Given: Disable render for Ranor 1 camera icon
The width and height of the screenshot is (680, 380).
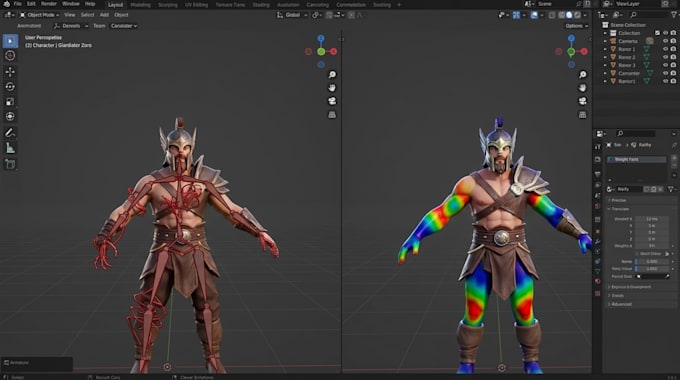Looking at the screenshot, I should click(x=673, y=49).
